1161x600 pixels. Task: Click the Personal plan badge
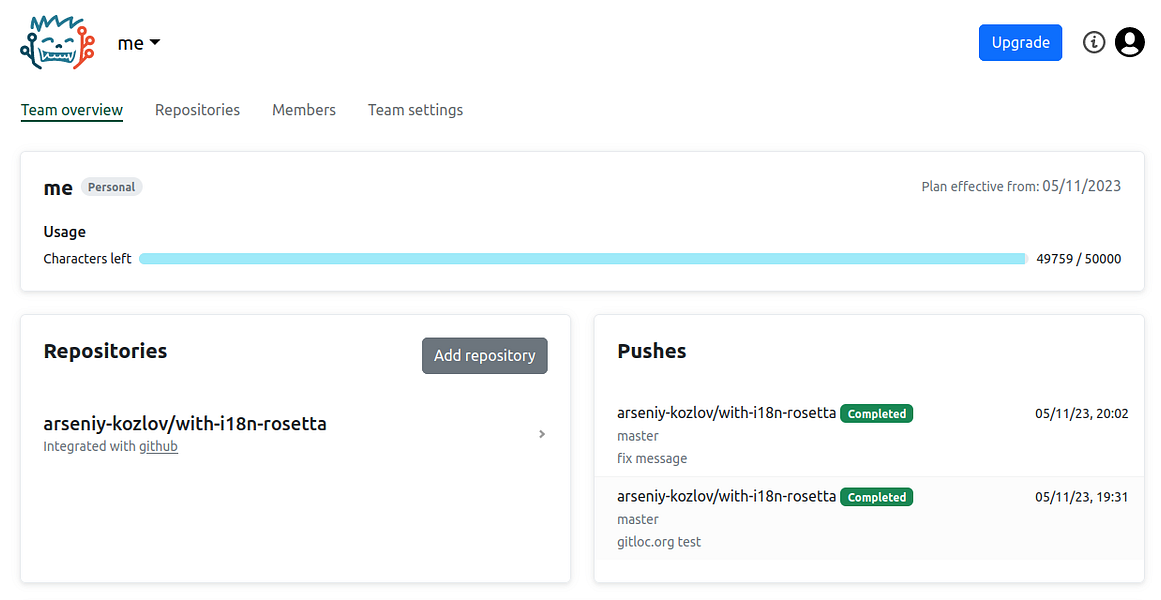click(111, 187)
